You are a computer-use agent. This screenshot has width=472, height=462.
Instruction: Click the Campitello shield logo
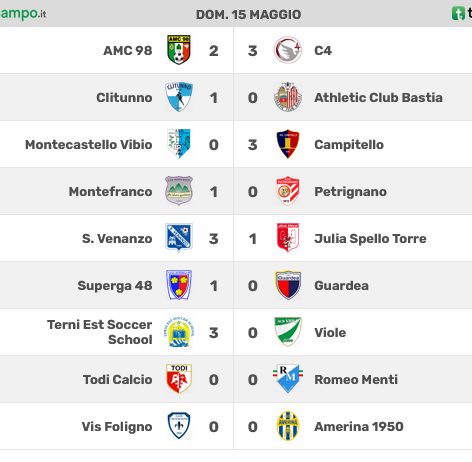[x=288, y=144]
